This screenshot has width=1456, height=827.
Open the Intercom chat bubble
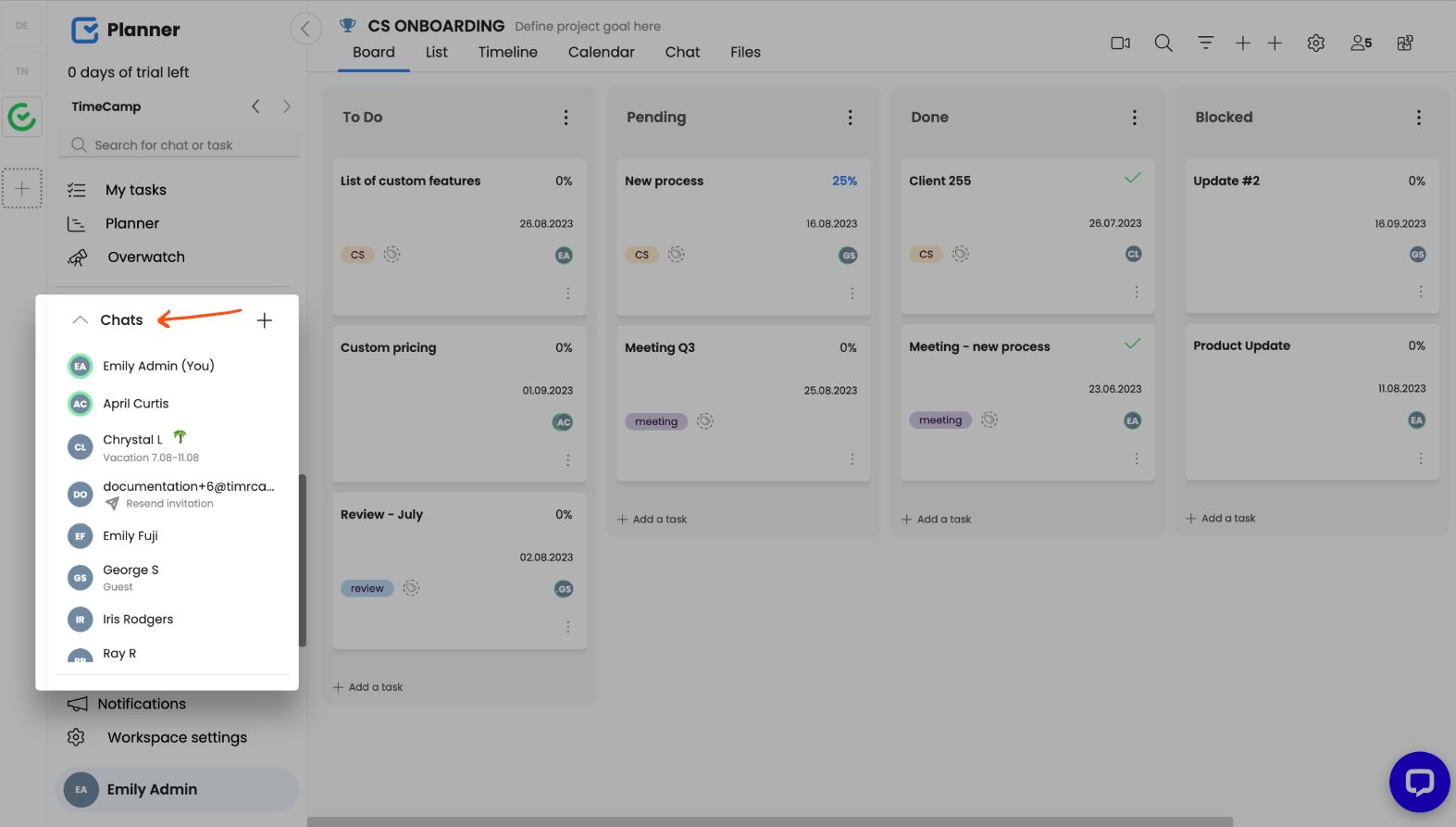pyautogui.click(x=1418, y=782)
